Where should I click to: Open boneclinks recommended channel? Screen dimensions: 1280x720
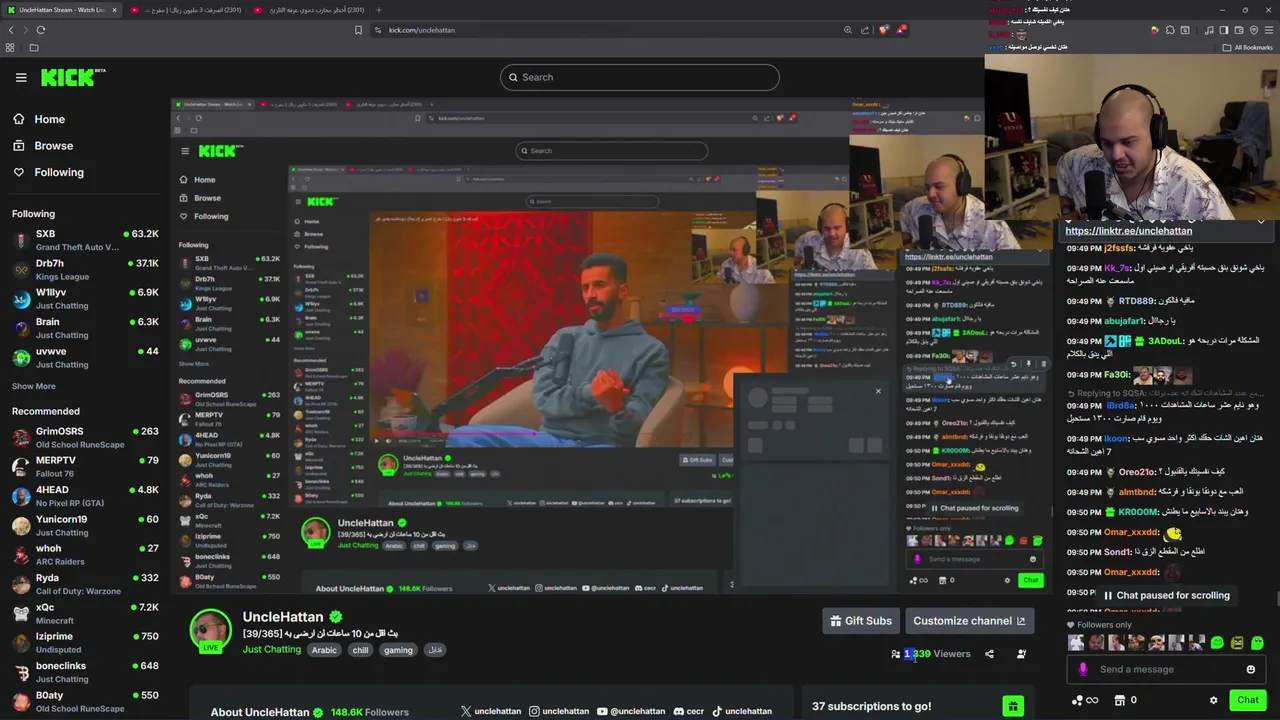click(85, 672)
